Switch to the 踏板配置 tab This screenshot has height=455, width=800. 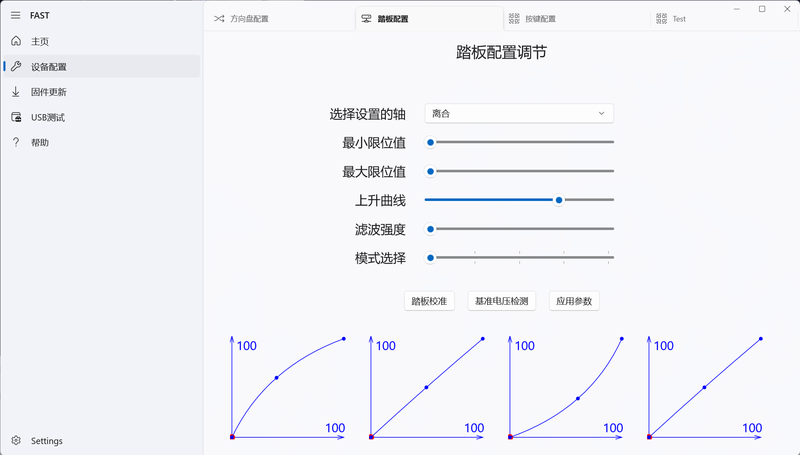click(x=429, y=18)
